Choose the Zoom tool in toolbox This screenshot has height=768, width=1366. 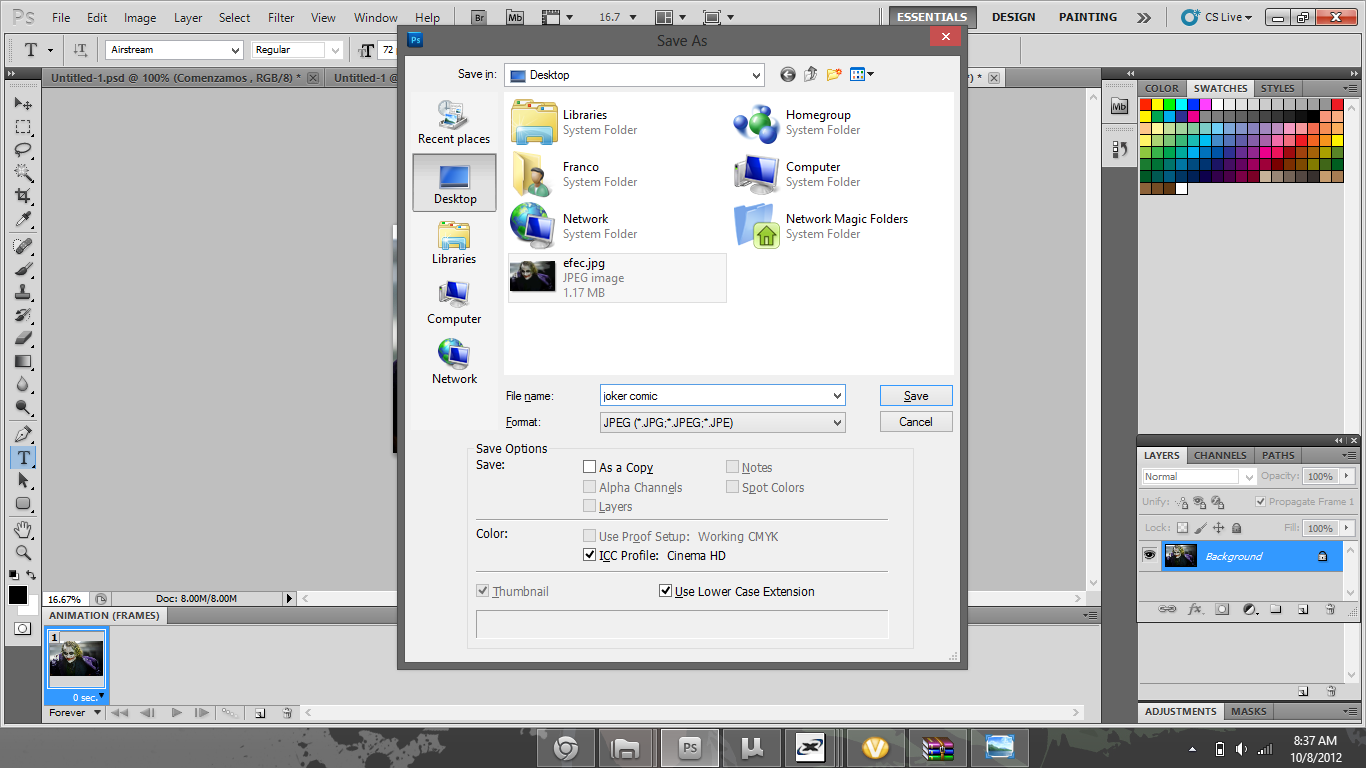pyautogui.click(x=23, y=552)
